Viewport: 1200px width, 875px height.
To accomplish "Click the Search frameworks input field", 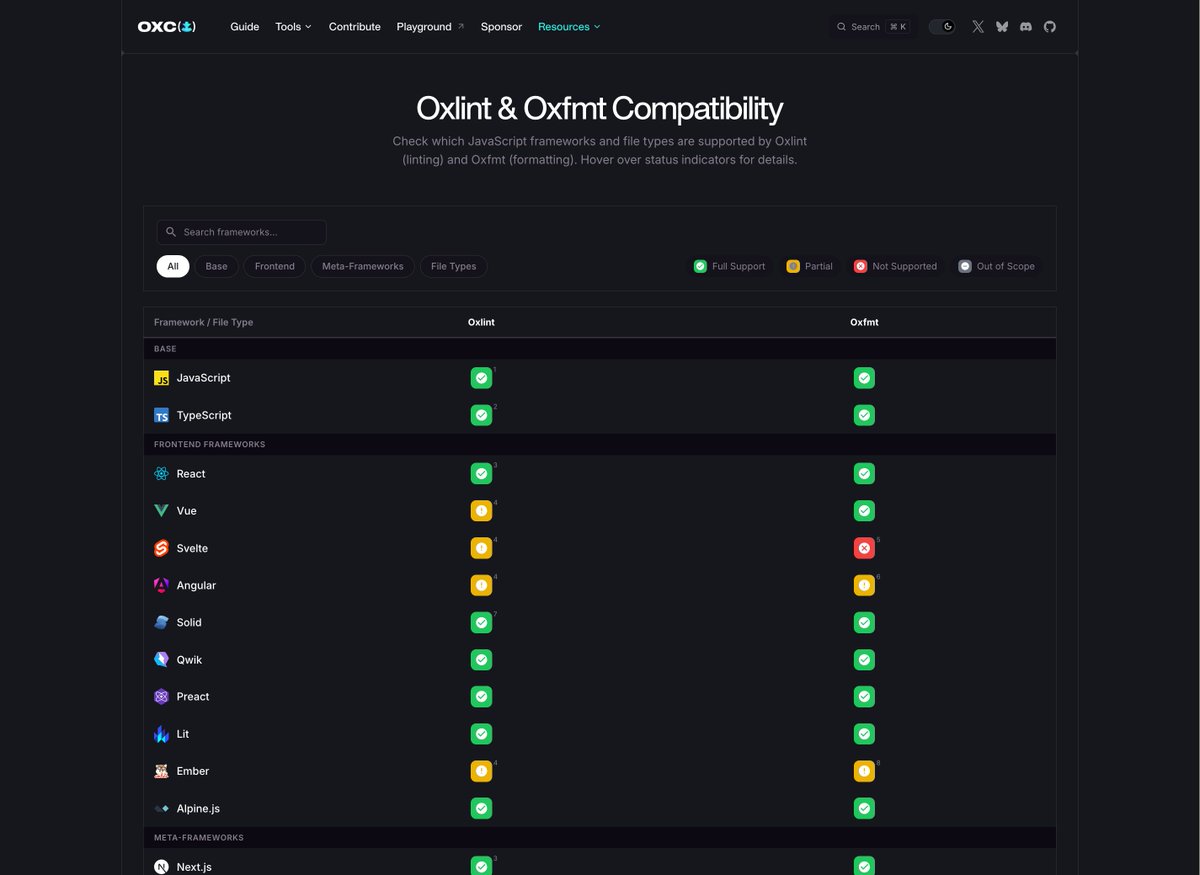I will click(241, 232).
